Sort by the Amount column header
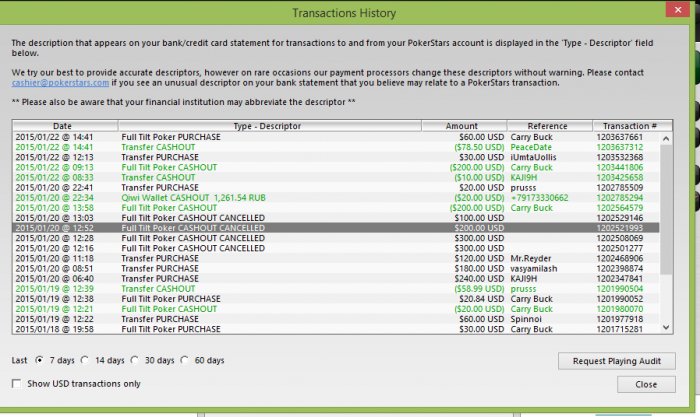The height and width of the screenshot is (417, 700). click(x=464, y=126)
